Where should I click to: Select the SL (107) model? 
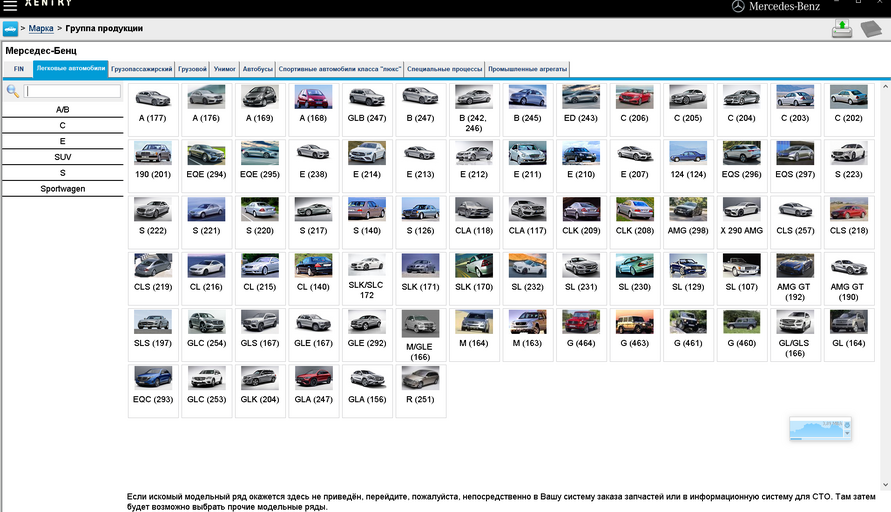point(742,278)
